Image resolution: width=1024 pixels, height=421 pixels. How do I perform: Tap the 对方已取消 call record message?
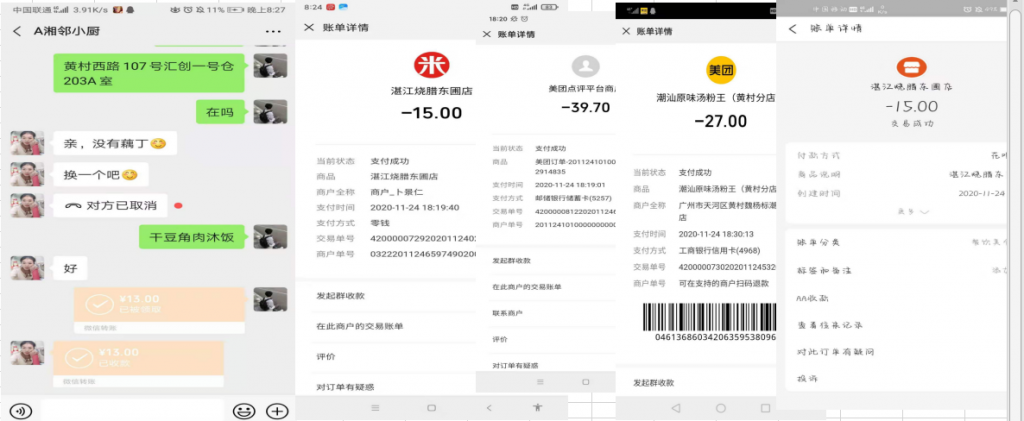pos(110,206)
